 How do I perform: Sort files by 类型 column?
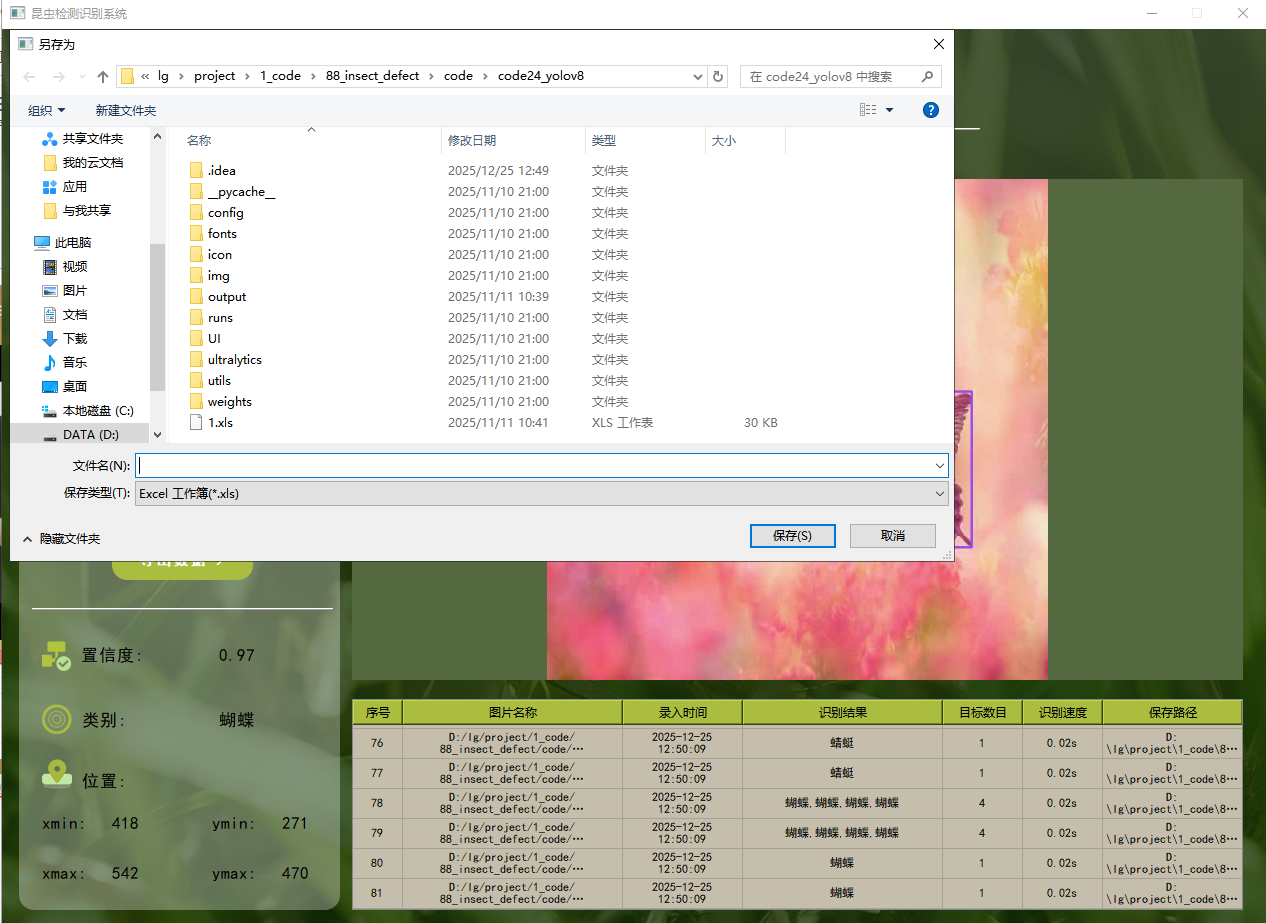[604, 141]
